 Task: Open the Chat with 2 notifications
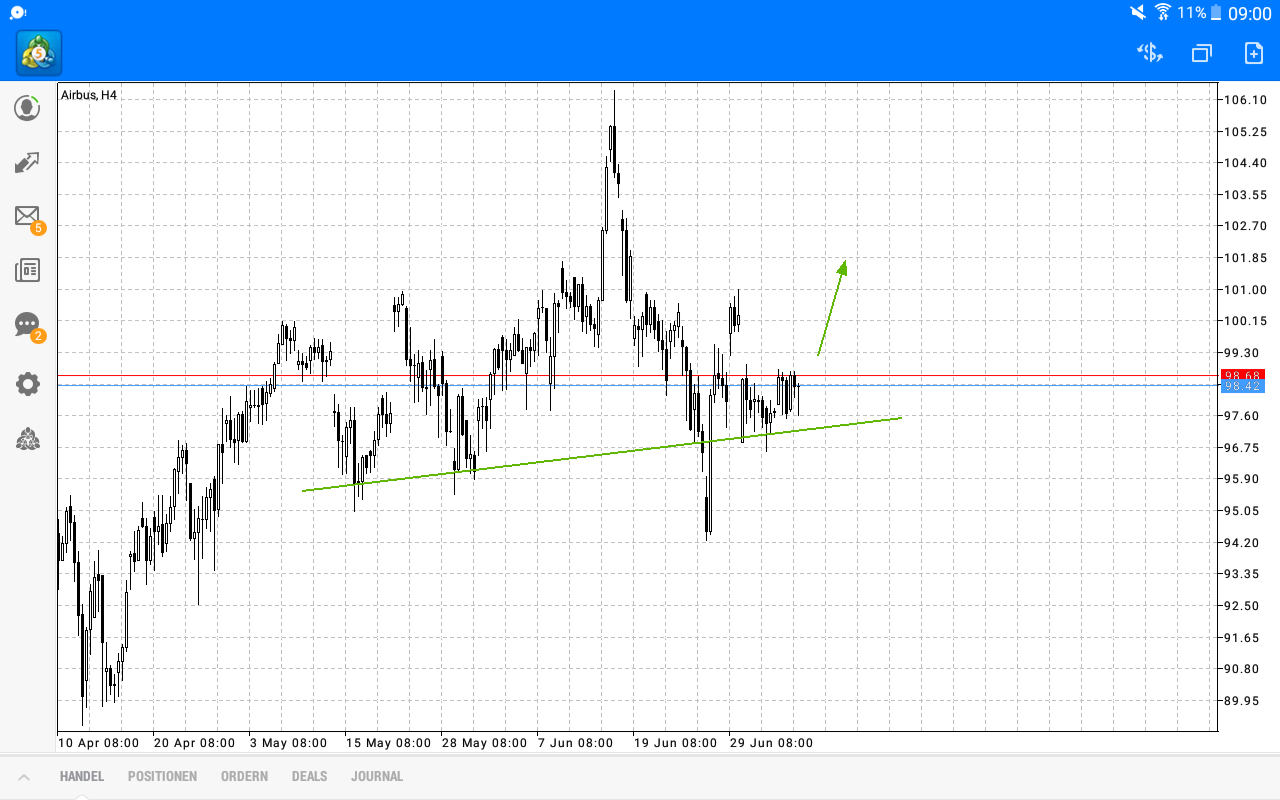pyautogui.click(x=27, y=325)
